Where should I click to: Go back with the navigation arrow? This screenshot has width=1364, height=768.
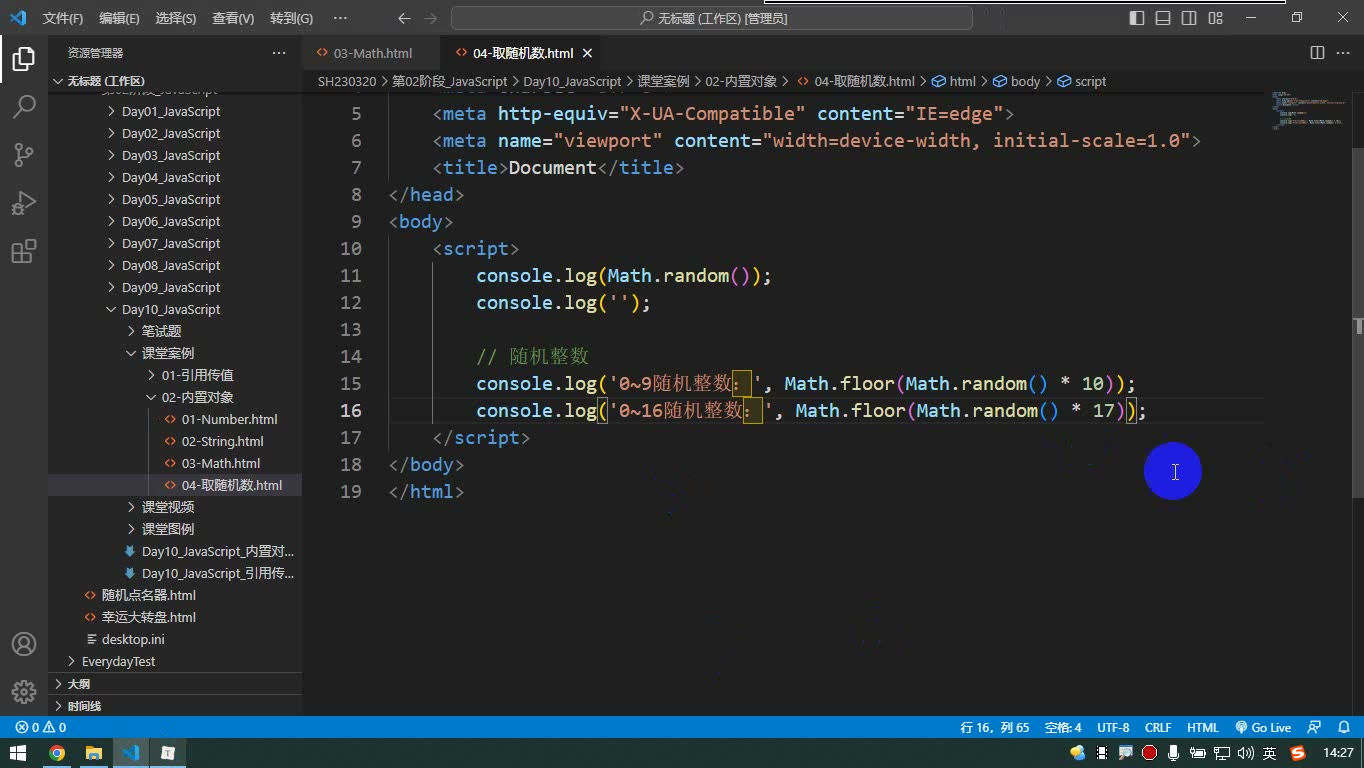pyautogui.click(x=404, y=18)
